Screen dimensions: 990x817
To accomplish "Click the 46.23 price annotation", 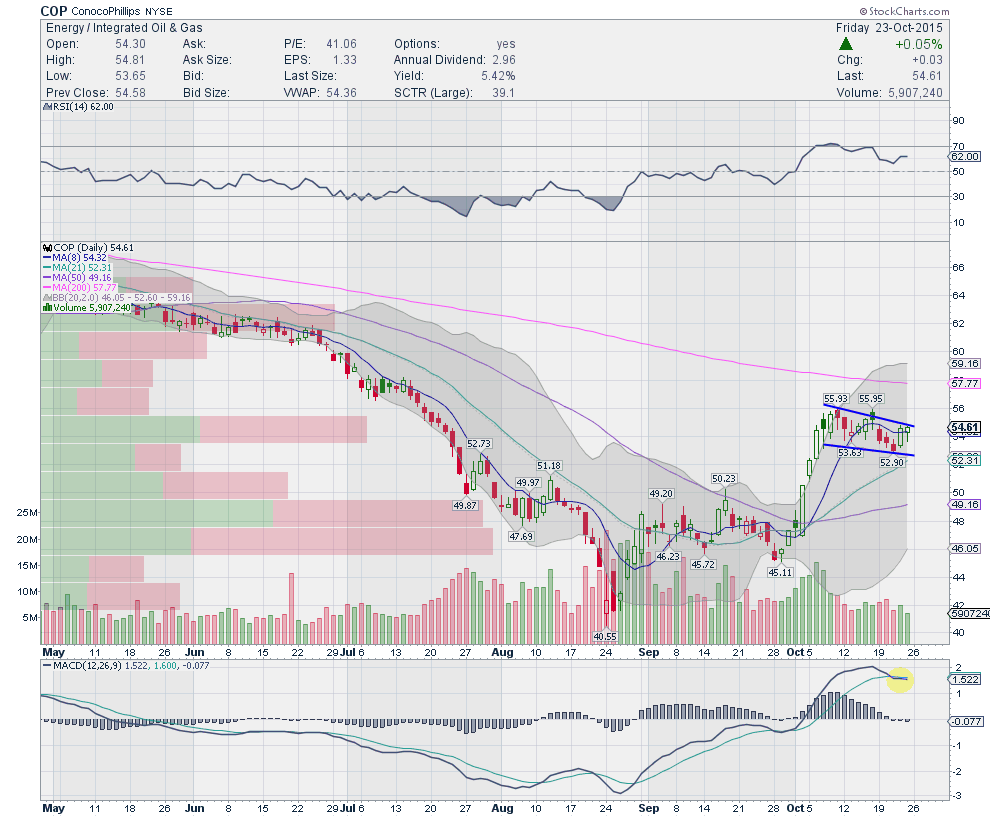I will point(668,556).
